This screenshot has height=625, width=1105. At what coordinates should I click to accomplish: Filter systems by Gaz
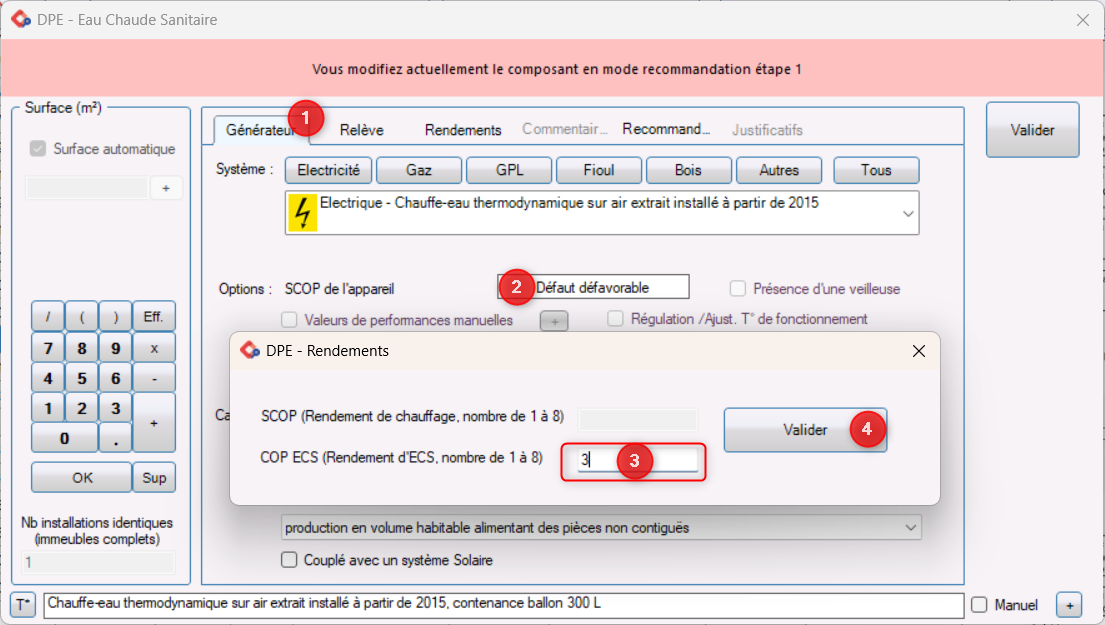click(x=418, y=170)
